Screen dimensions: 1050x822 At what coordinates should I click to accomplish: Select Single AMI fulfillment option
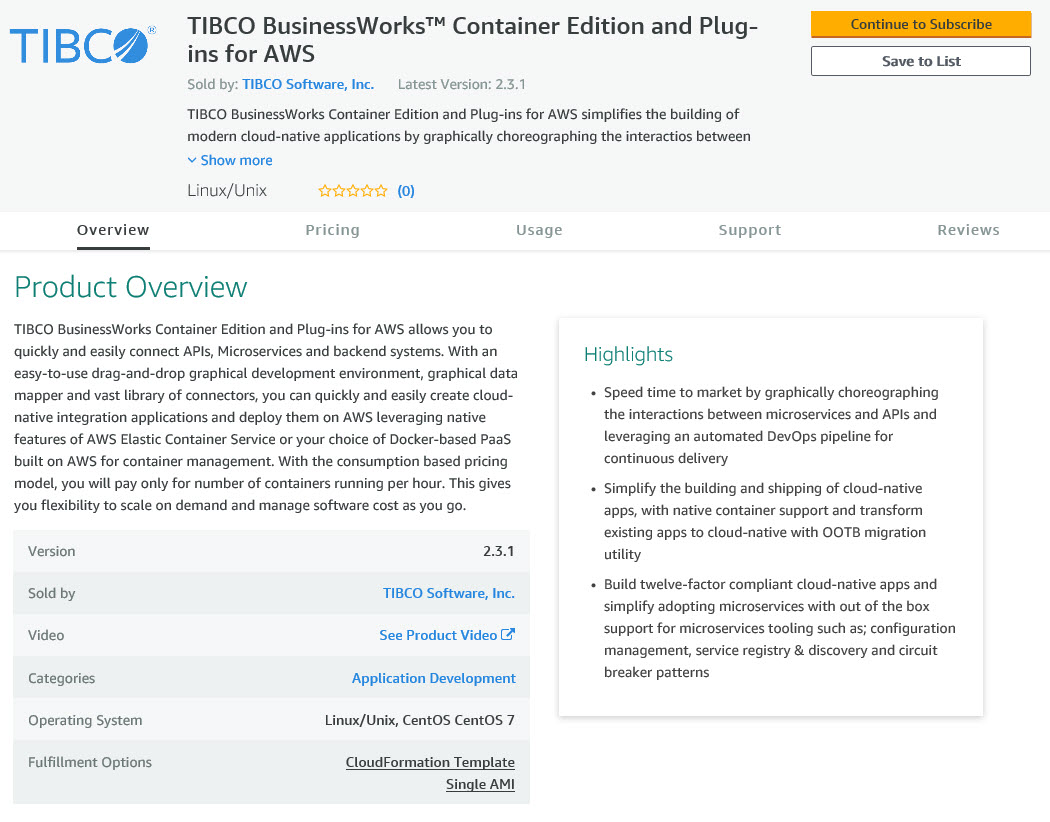(x=480, y=784)
